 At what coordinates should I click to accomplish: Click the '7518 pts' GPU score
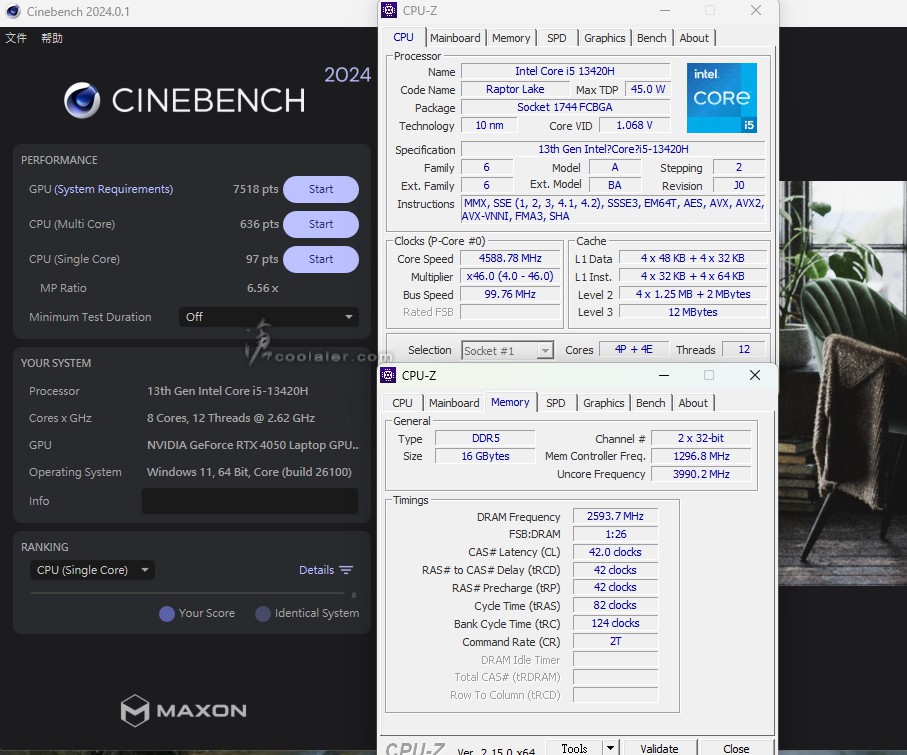pyautogui.click(x=256, y=189)
